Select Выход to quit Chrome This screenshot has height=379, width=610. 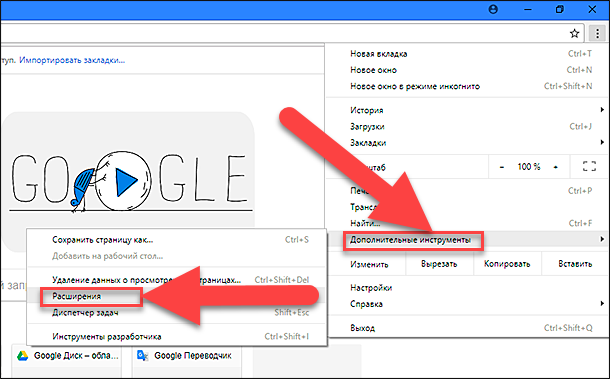[468, 328]
